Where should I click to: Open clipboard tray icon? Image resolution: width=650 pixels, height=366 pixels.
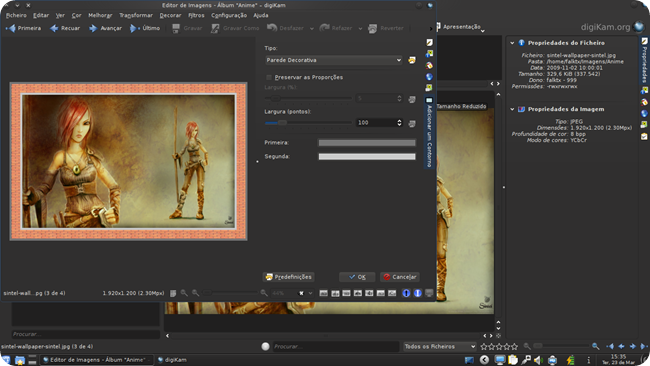tap(513, 360)
